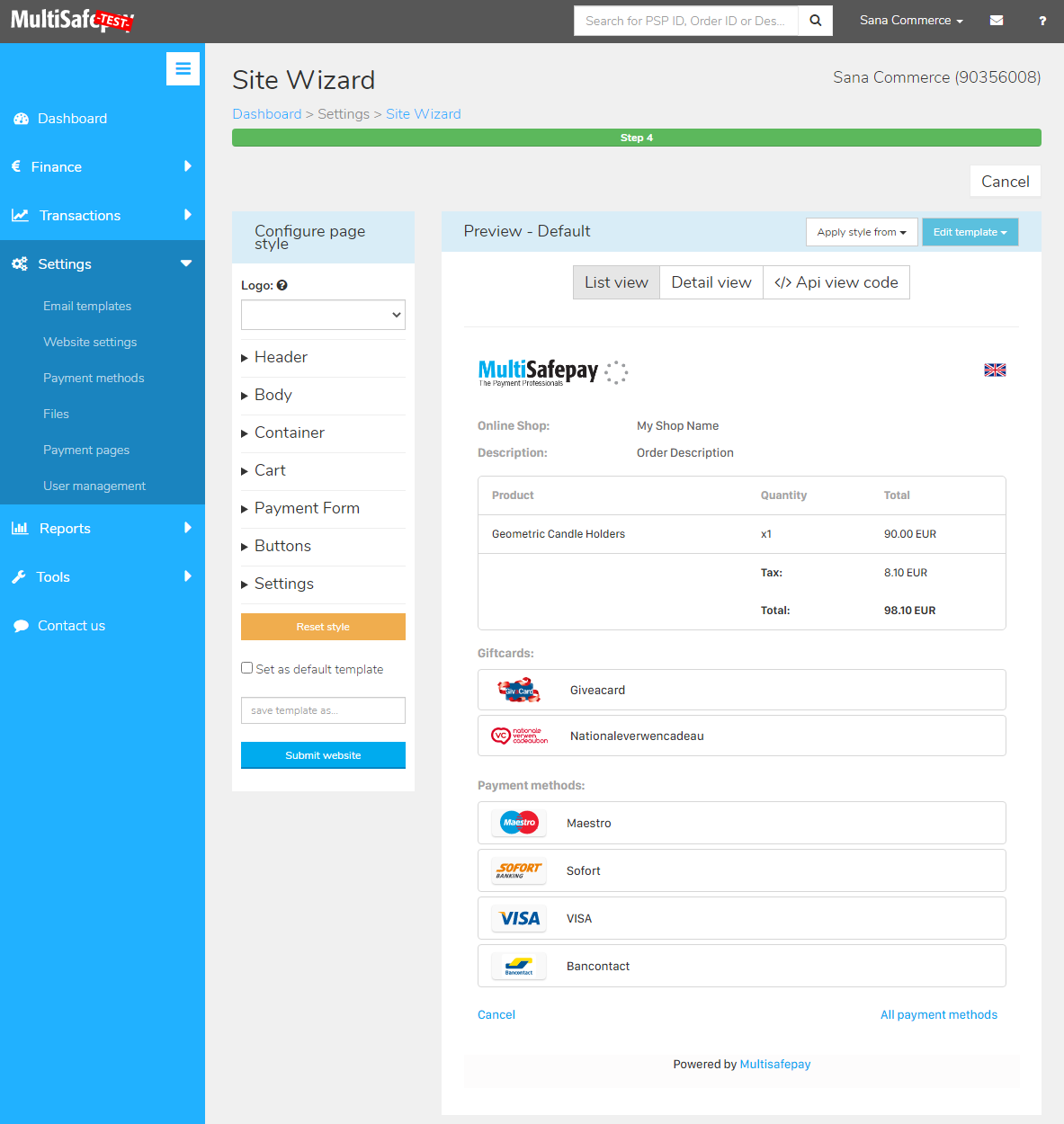Click the Sofort Banking logo
Viewport: 1064px width, 1124px height.
(x=519, y=870)
